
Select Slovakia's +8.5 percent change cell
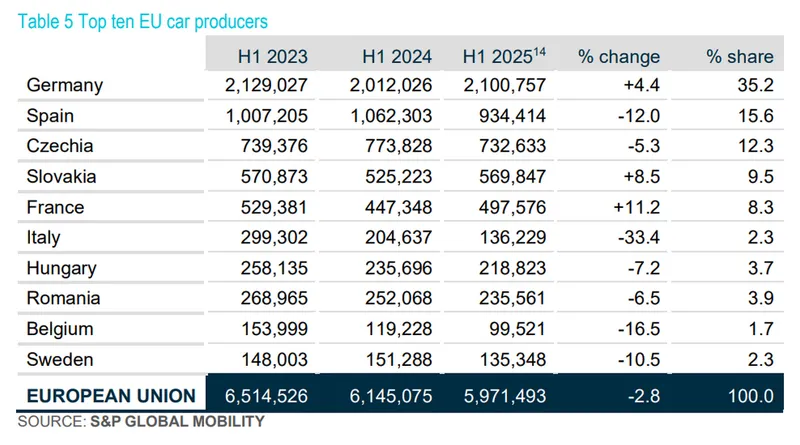640,177
